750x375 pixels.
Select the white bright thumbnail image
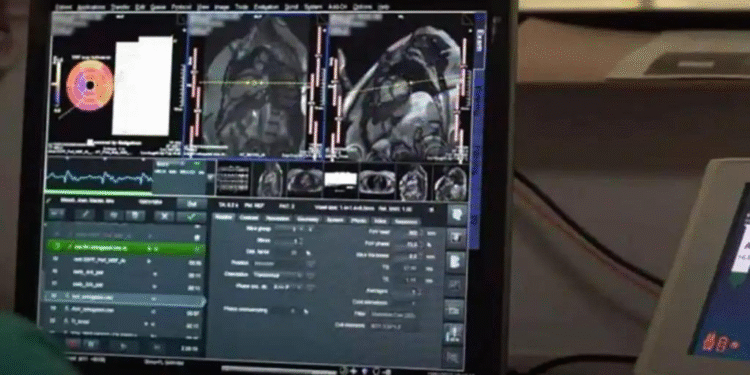(x=341, y=181)
